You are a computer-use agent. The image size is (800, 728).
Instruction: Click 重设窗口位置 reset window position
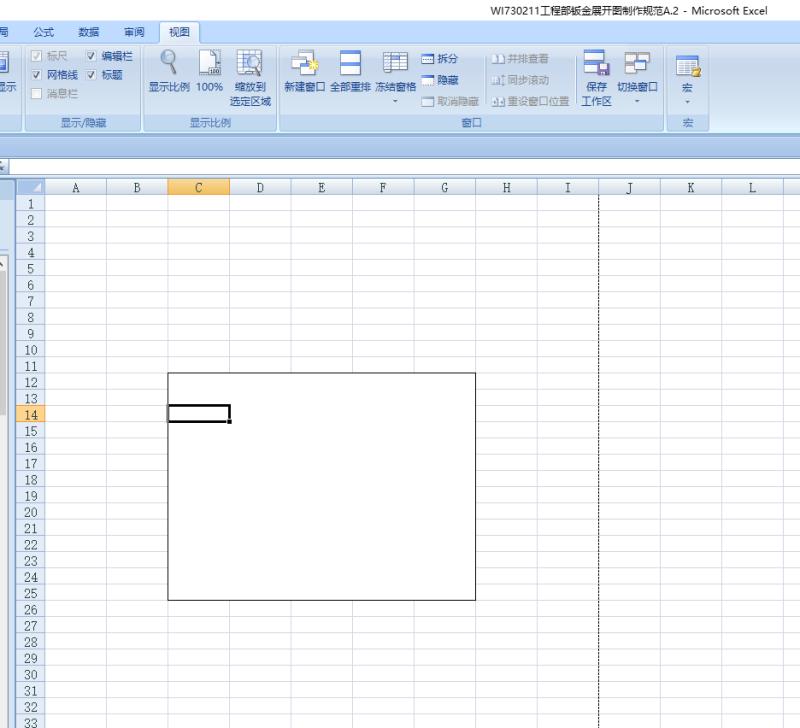530,102
